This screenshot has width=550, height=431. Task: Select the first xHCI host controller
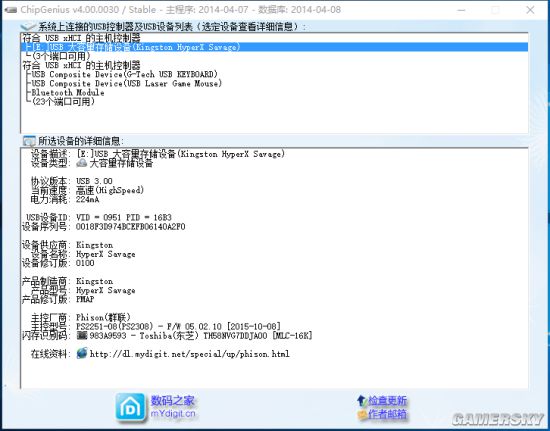click(x=81, y=38)
